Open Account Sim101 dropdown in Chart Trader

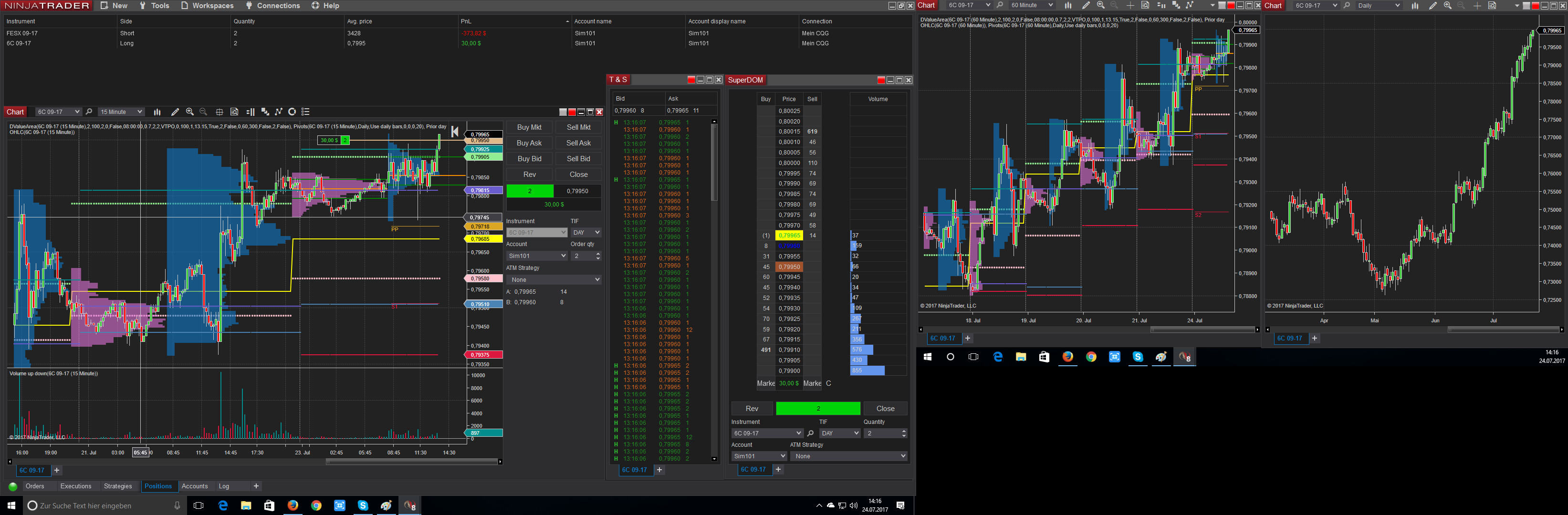coord(536,256)
